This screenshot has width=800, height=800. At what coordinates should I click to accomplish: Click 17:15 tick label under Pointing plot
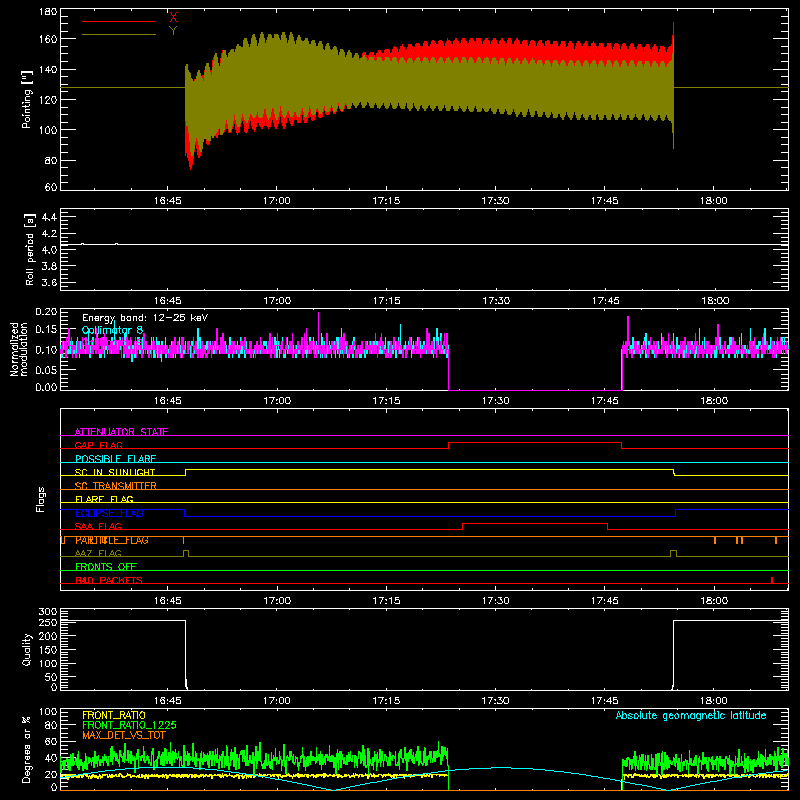(x=386, y=201)
